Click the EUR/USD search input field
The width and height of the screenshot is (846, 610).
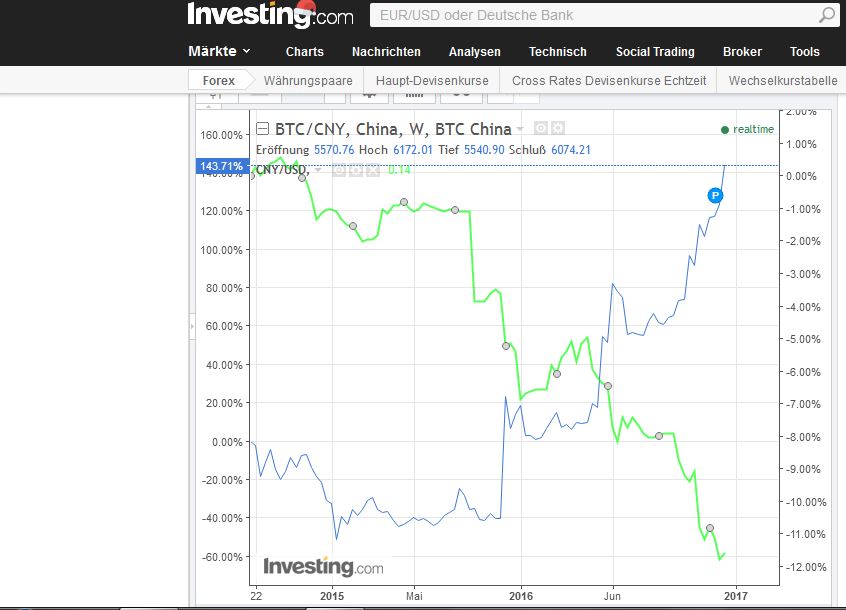pos(590,15)
